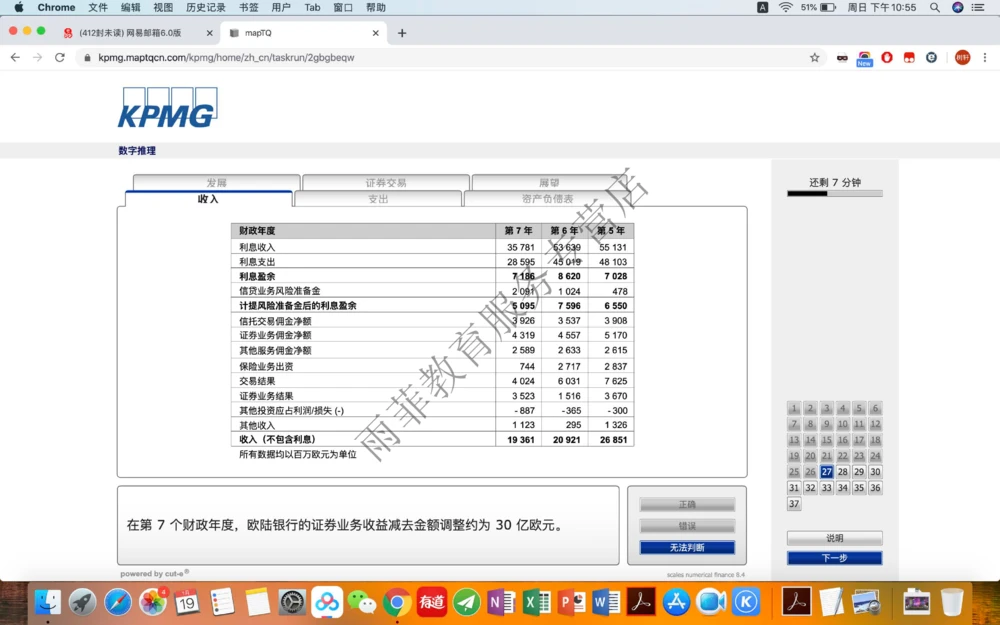The width and height of the screenshot is (1000, 625).
Task: Open the 历史记录 menu
Action: pos(205,7)
